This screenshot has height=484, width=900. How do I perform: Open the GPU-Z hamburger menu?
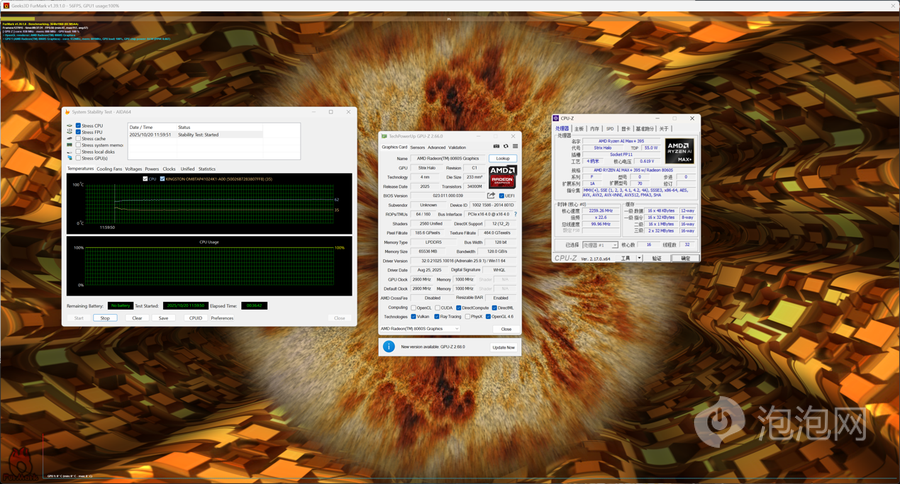pyautogui.click(x=514, y=147)
